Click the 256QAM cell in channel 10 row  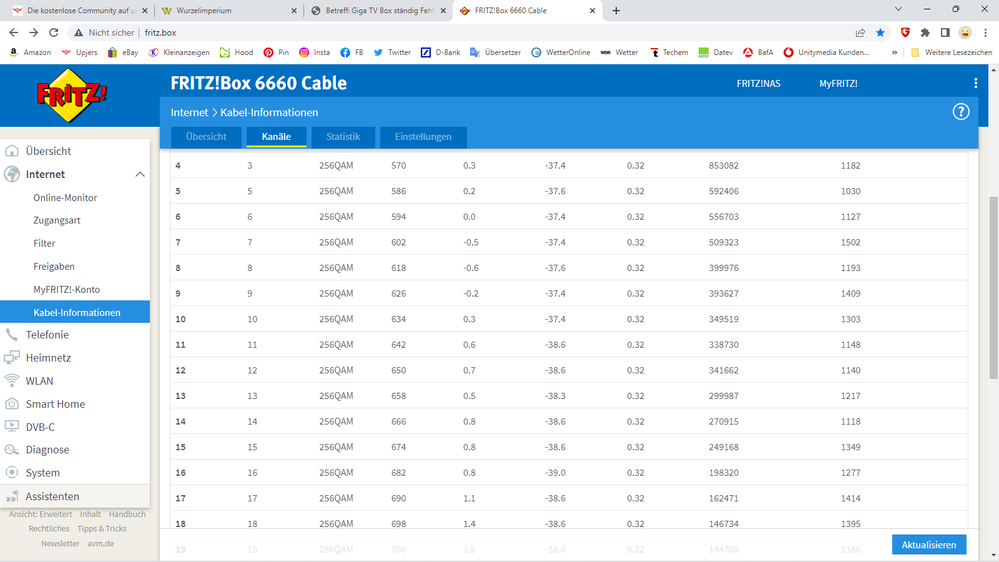(336, 319)
